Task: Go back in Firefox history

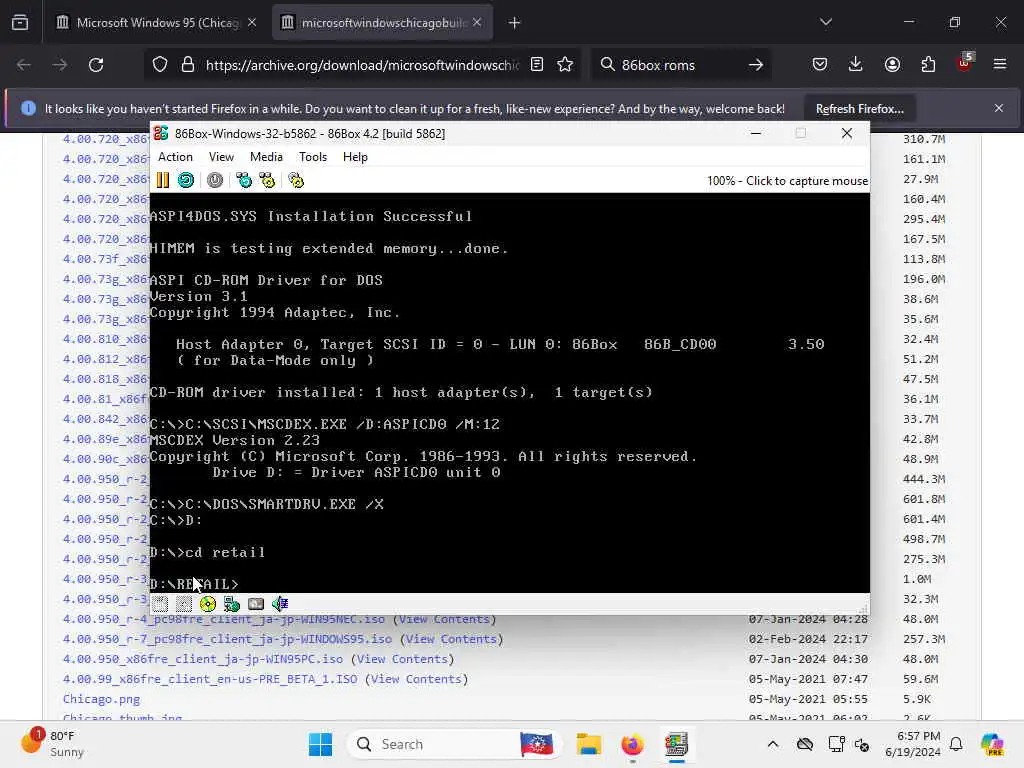Action: [x=24, y=65]
